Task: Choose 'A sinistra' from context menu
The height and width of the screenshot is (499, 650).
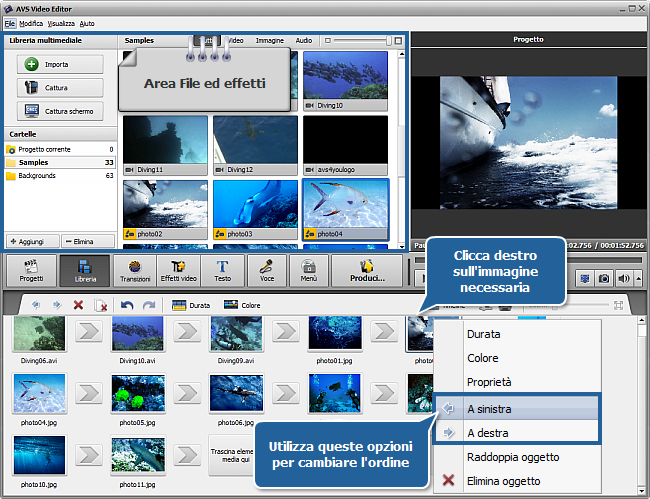Action: (x=487, y=409)
